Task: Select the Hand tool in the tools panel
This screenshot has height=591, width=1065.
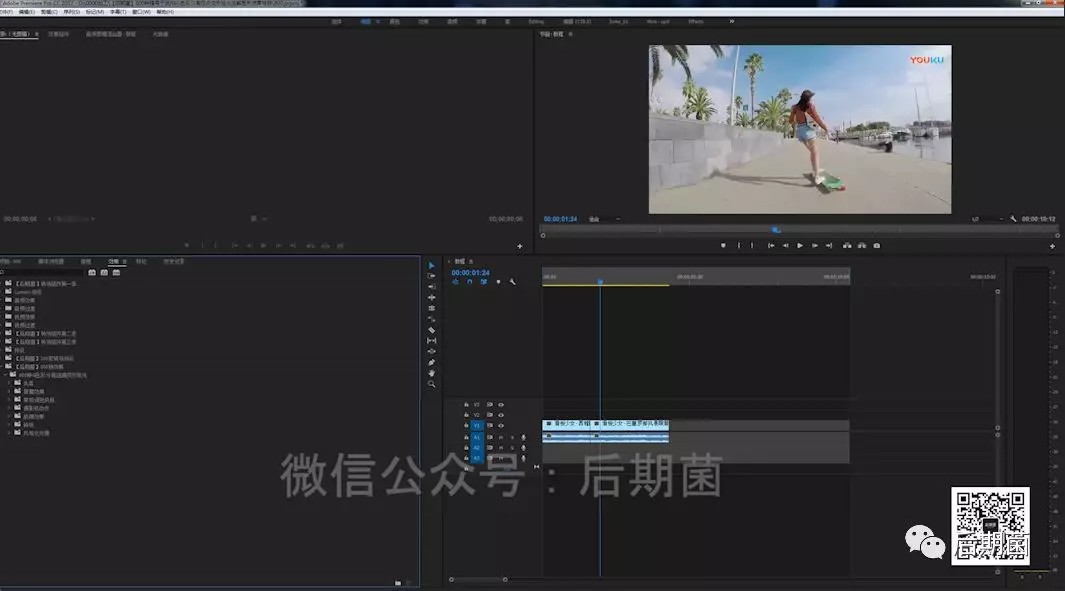Action: pos(431,373)
